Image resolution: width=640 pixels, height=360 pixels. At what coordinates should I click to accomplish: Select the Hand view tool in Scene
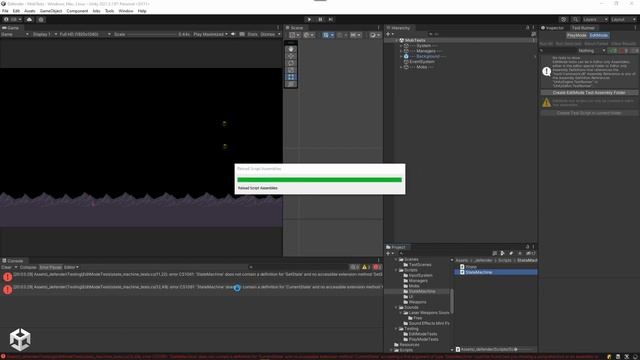[291, 49]
